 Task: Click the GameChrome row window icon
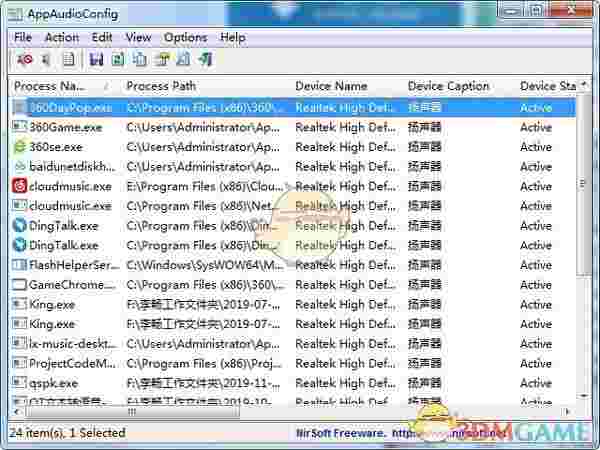pos(20,285)
